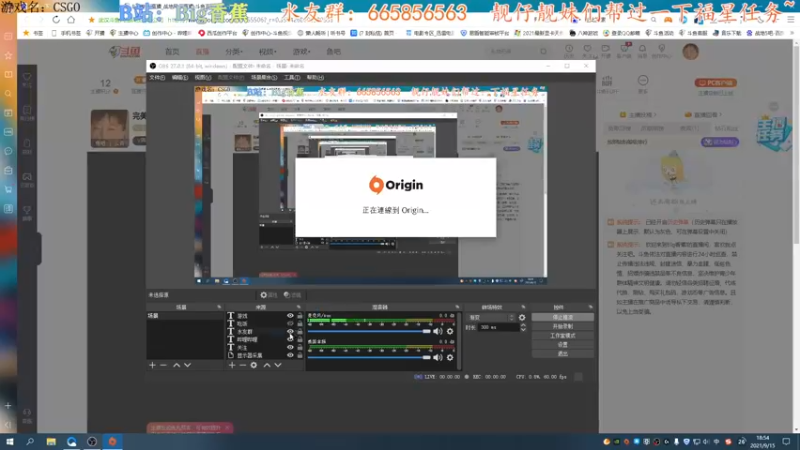Open Windows Start menu
The image size is (800, 450).
coord(9,441)
